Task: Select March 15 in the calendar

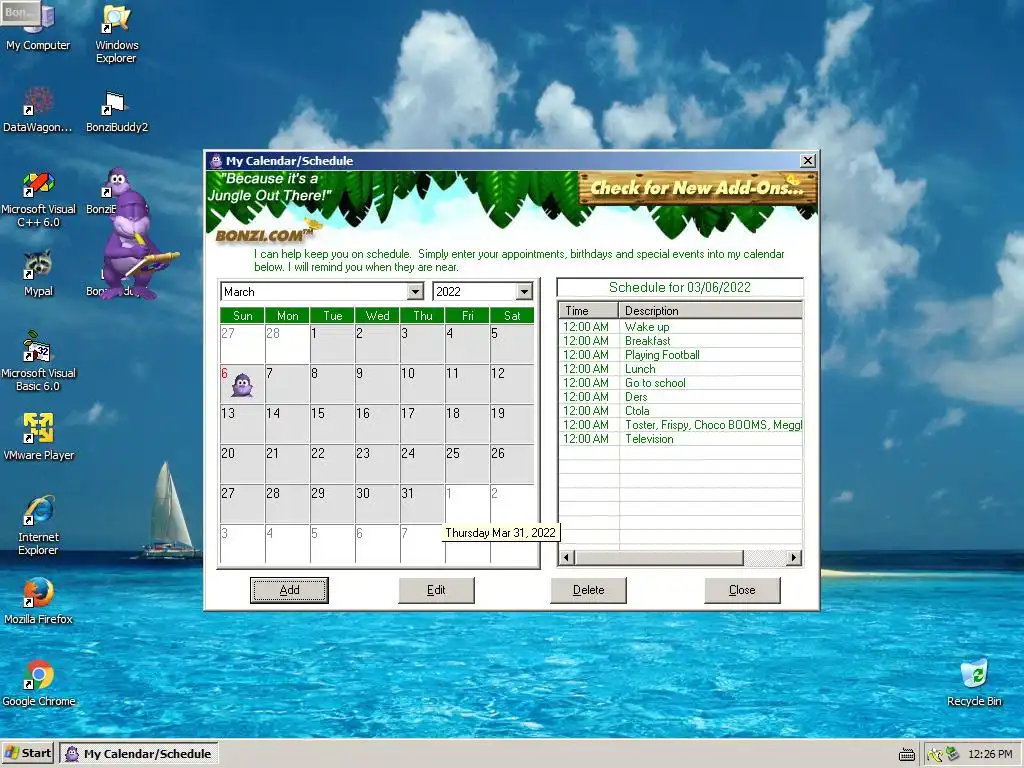Action: point(332,424)
